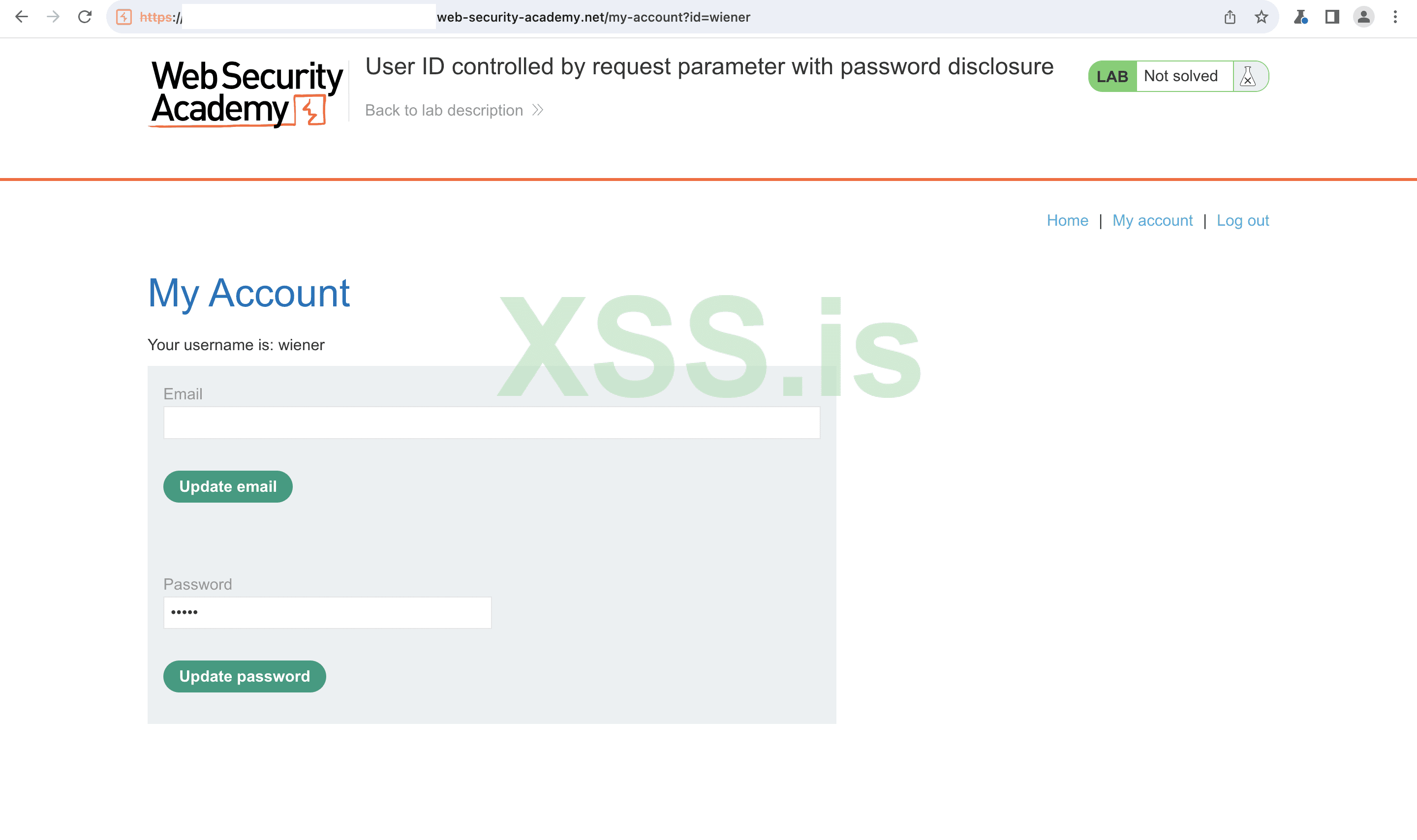Open the share page icon

1230,17
